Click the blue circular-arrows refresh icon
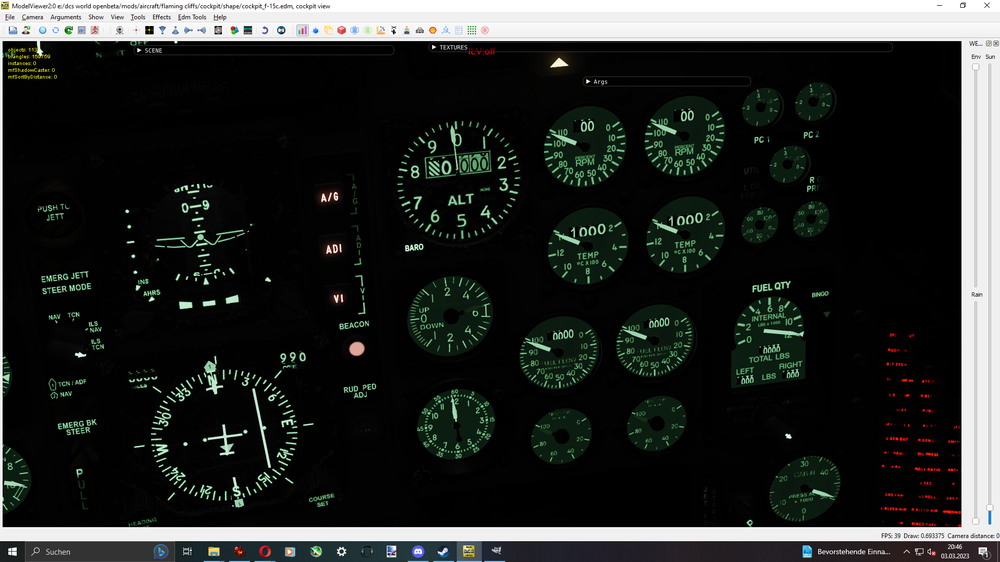Screen dimensions: 1000x562 coord(55,30)
